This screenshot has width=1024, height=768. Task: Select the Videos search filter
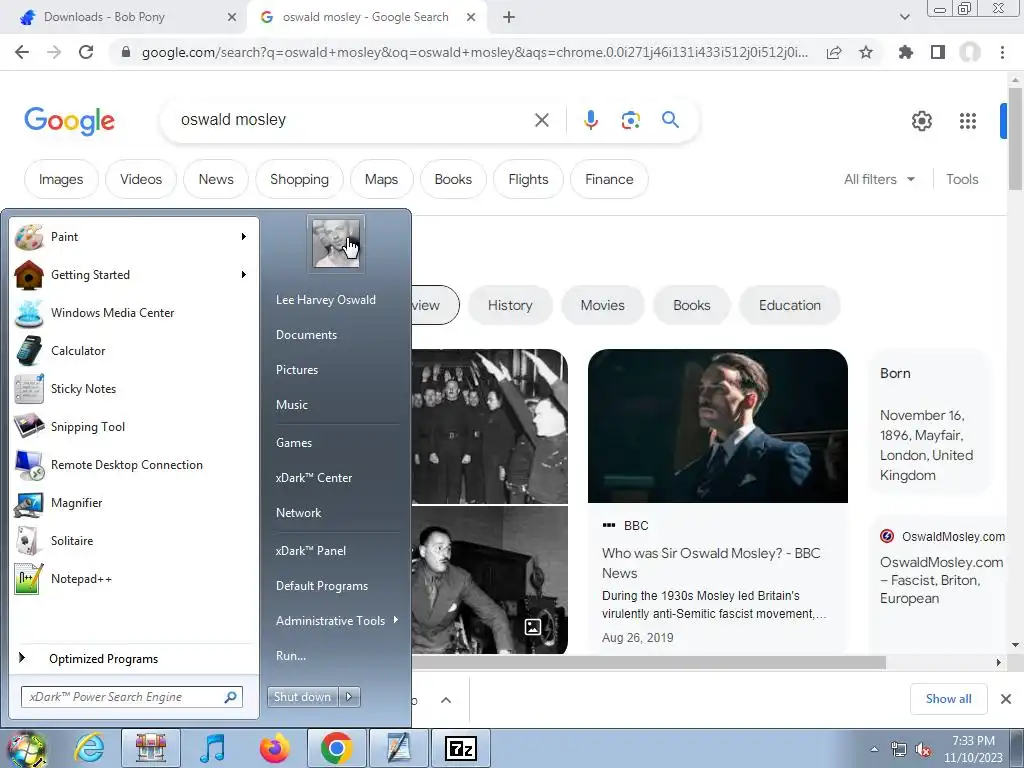140,179
